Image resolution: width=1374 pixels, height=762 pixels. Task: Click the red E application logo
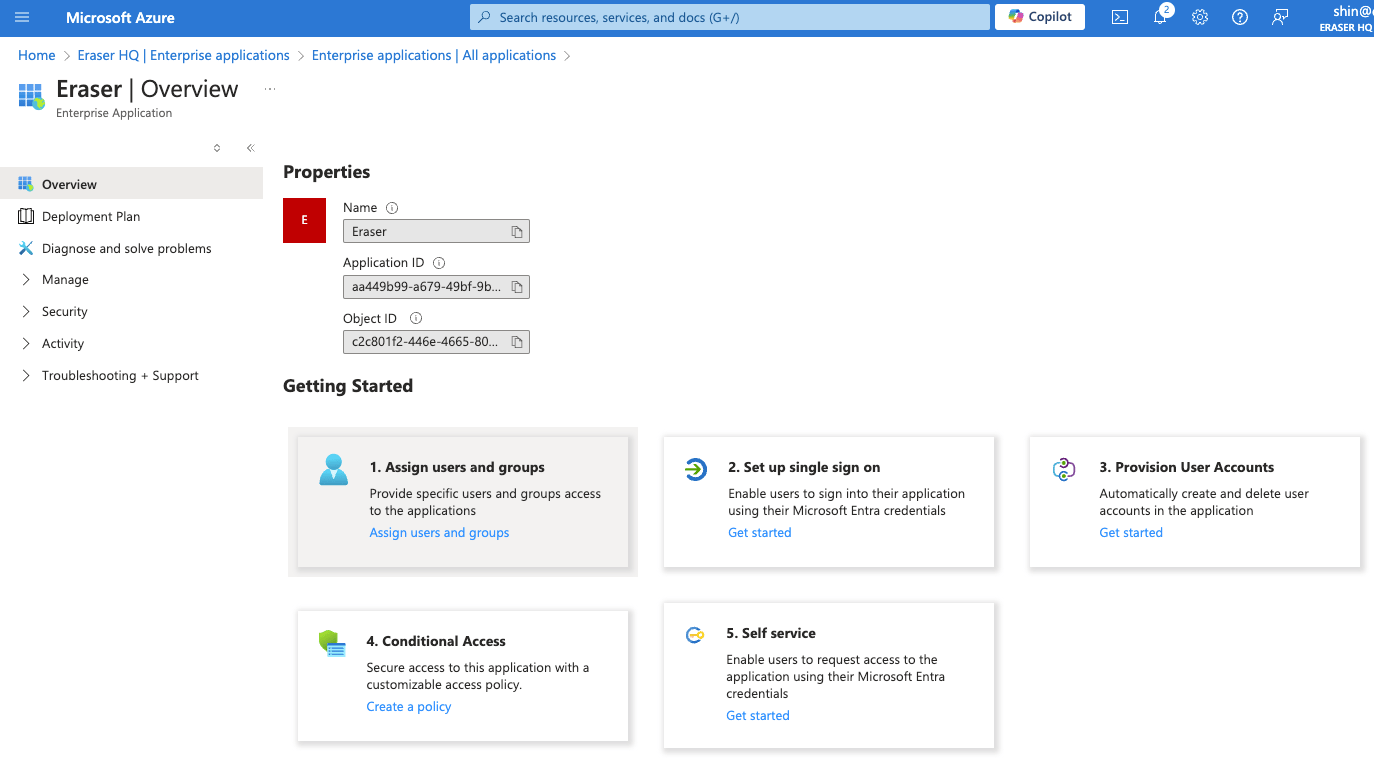pos(305,220)
